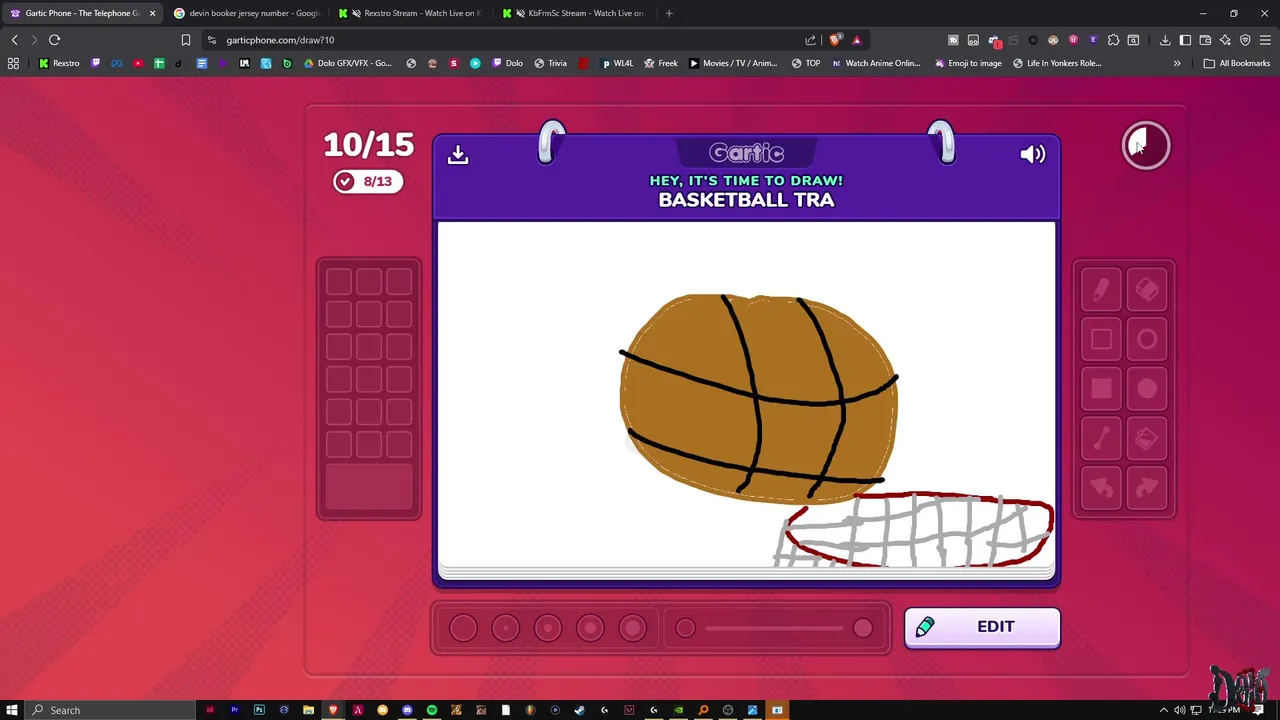Choose the filled rectangle shape tool
The height and width of the screenshot is (720, 1280).
(1101, 389)
